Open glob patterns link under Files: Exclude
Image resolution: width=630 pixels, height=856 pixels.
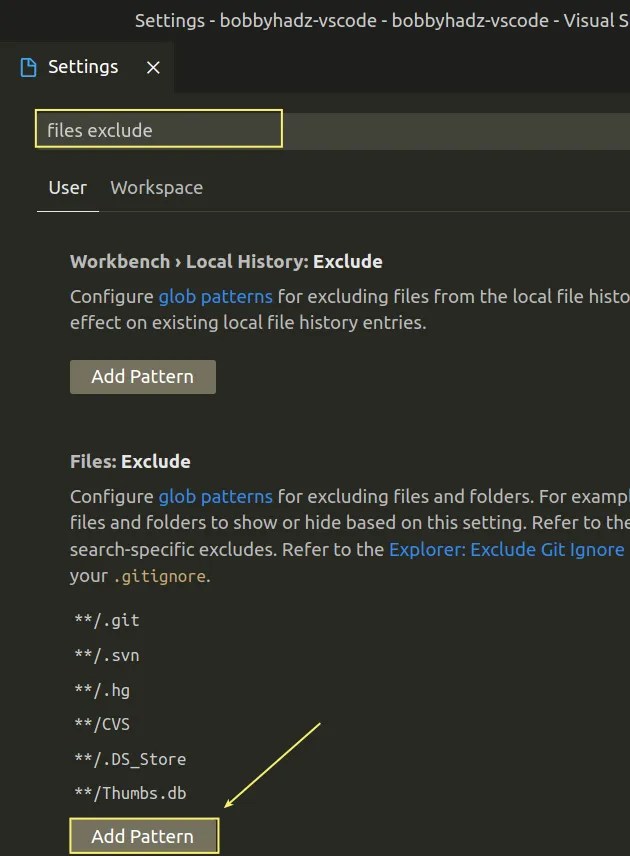(x=216, y=496)
